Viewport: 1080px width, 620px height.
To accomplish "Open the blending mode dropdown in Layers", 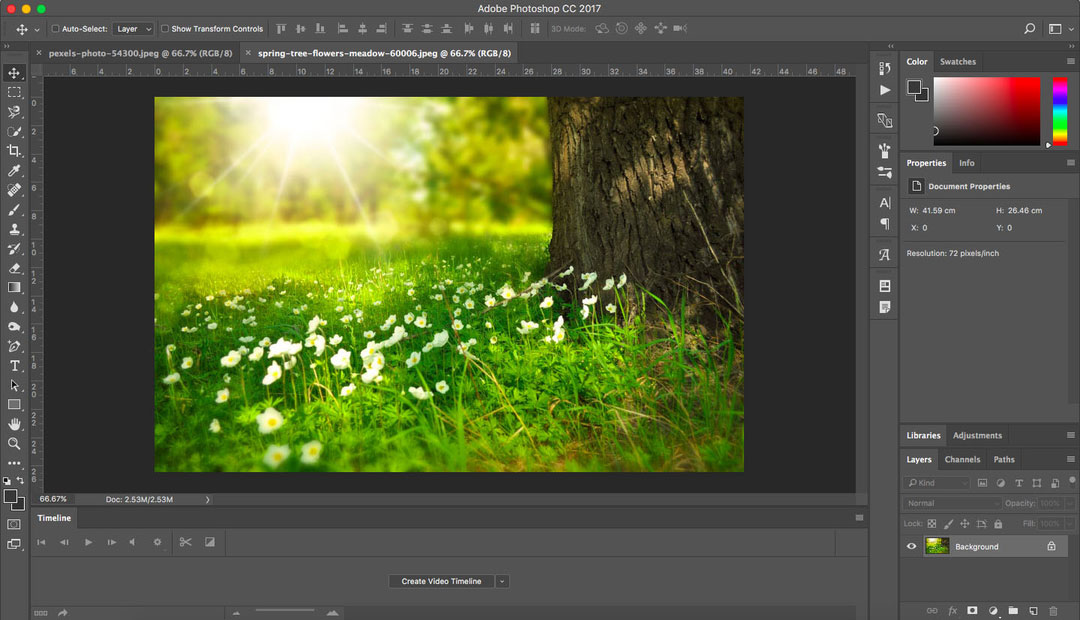I will point(950,503).
